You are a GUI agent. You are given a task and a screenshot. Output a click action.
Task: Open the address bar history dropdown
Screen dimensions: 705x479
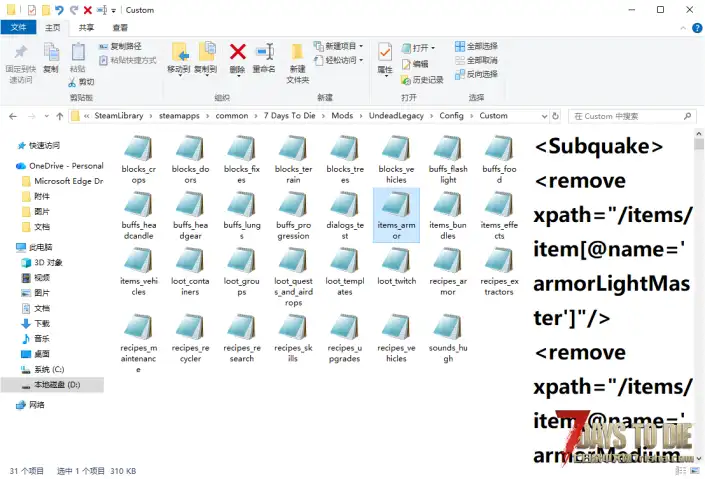(x=544, y=116)
